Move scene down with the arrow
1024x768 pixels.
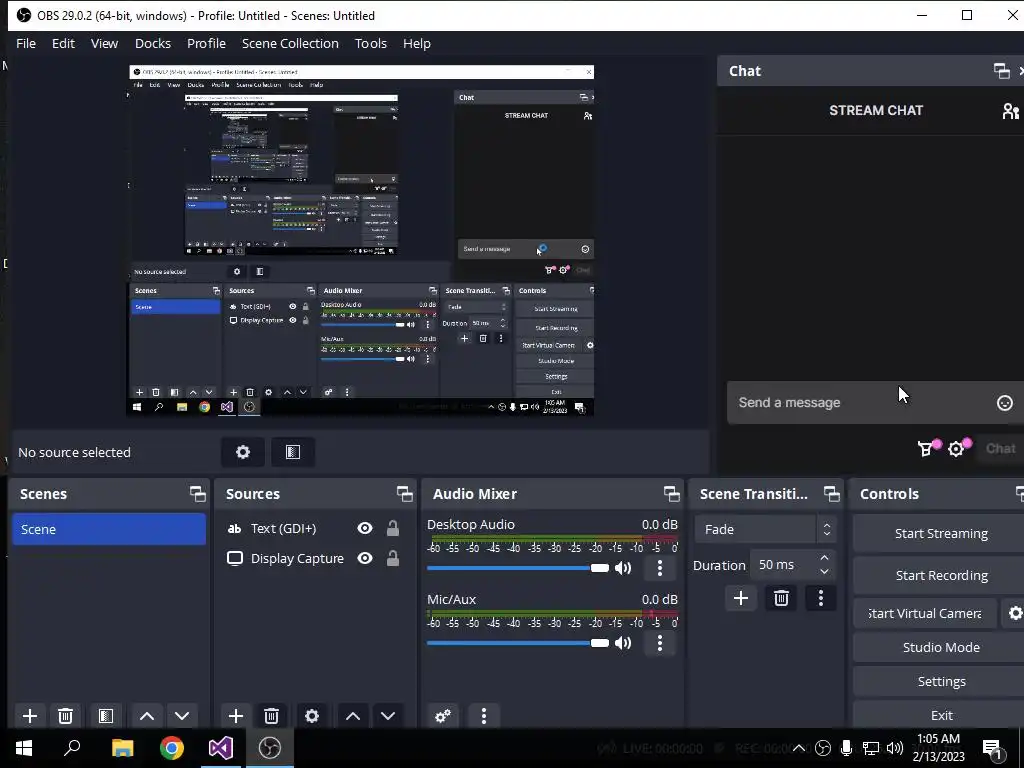click(x=182, y=716)
